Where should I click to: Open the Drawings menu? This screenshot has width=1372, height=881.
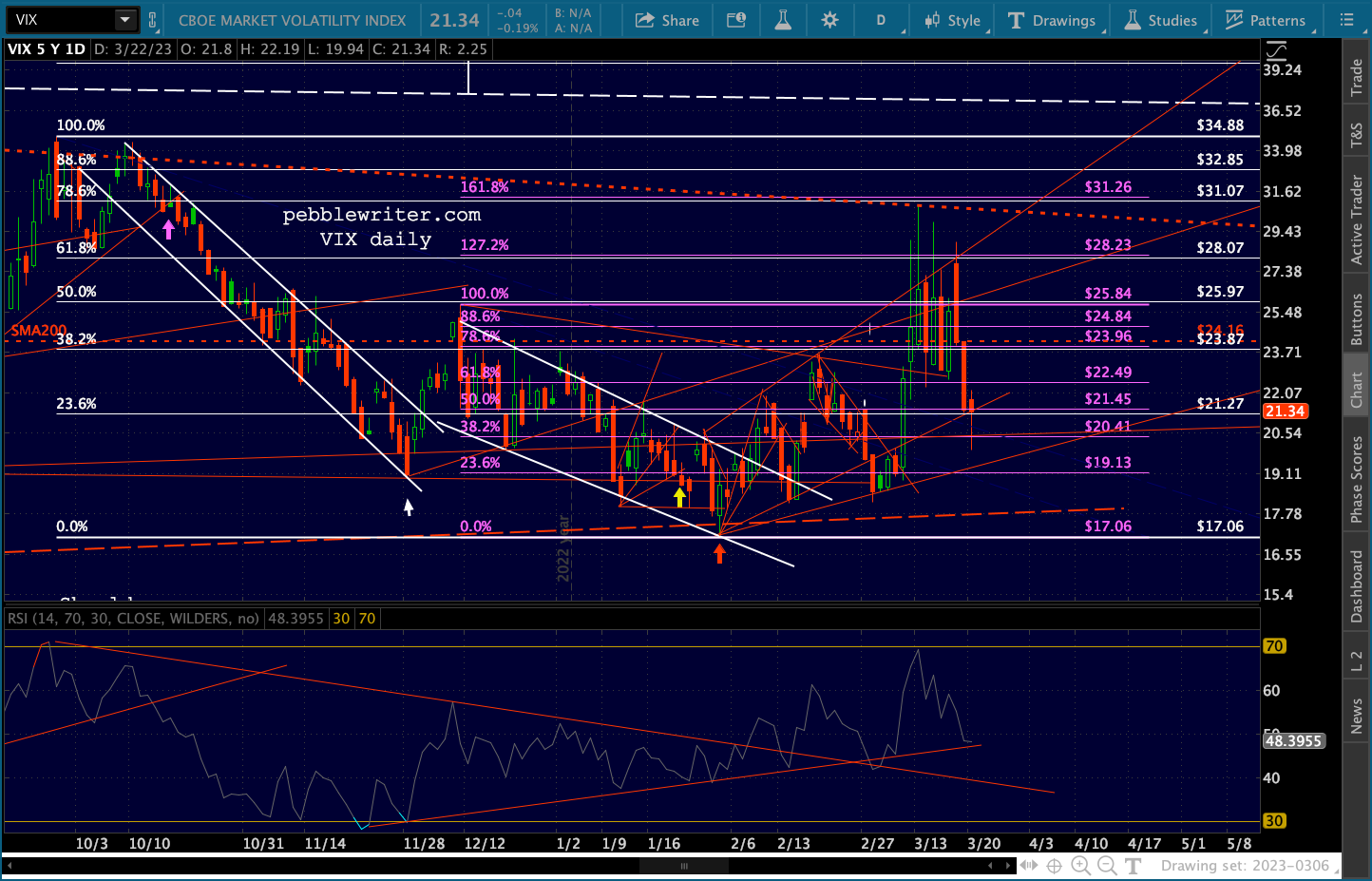pos(1052,20)
